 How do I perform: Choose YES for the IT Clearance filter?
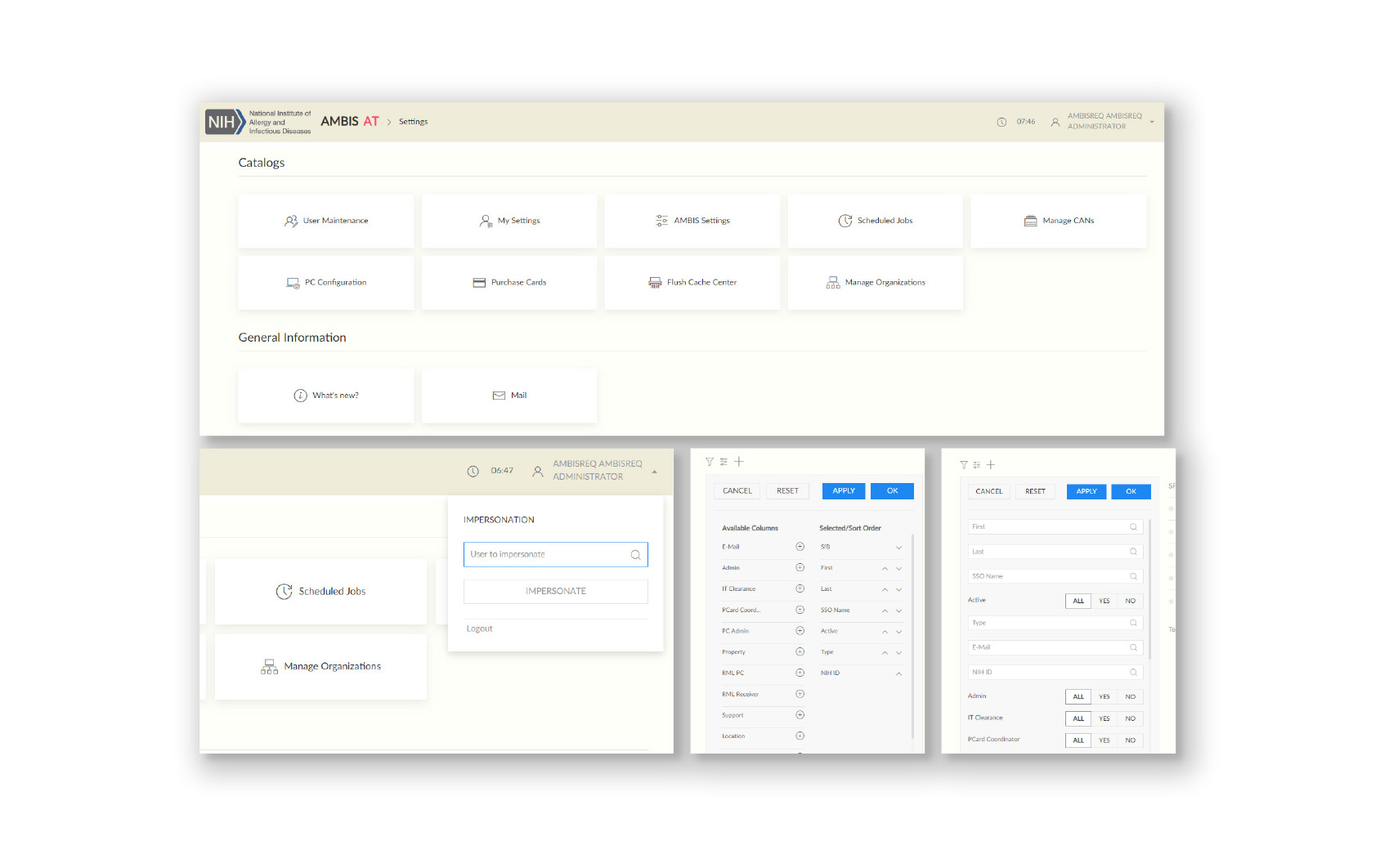[1104, 718]
